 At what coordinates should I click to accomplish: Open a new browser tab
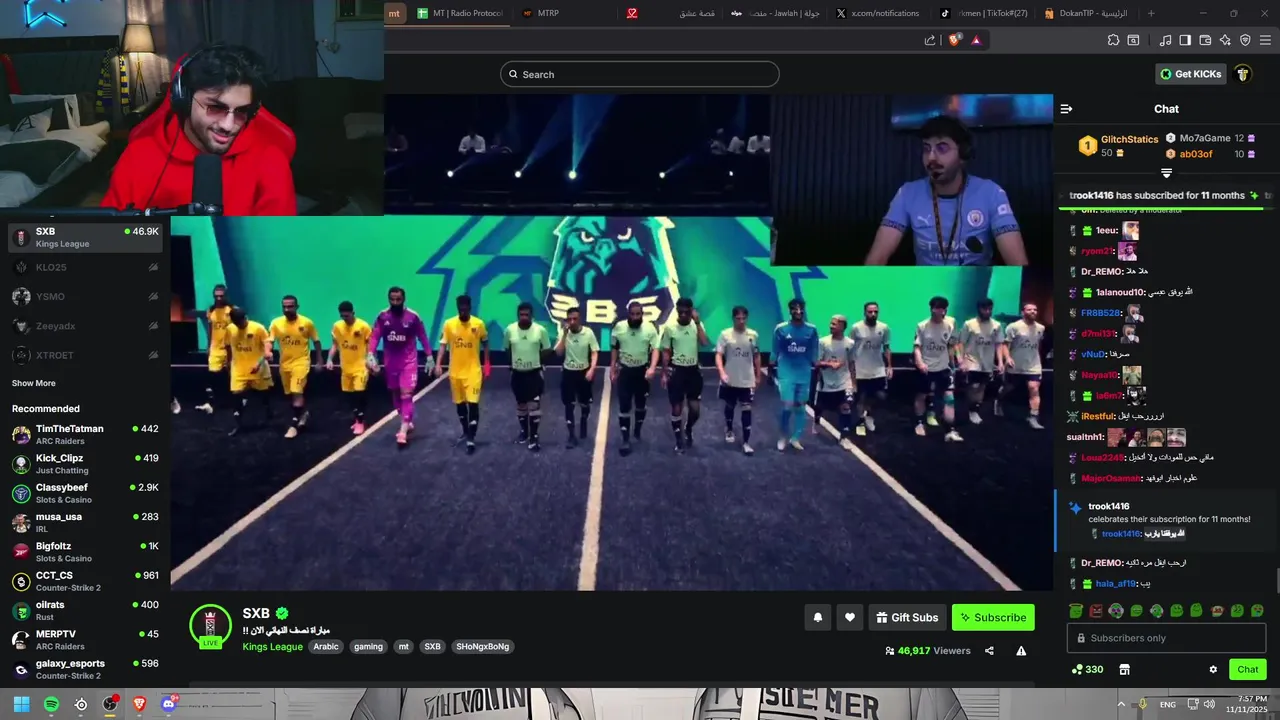(x=1151, y=13)
